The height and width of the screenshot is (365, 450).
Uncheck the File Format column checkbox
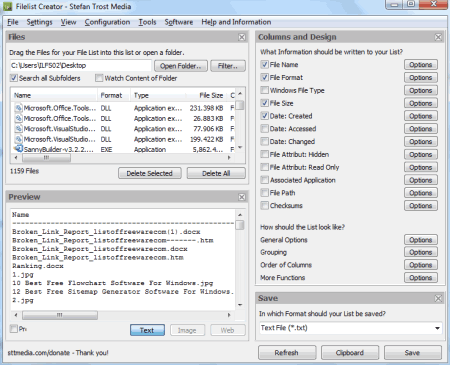click(x=264, y=77)
